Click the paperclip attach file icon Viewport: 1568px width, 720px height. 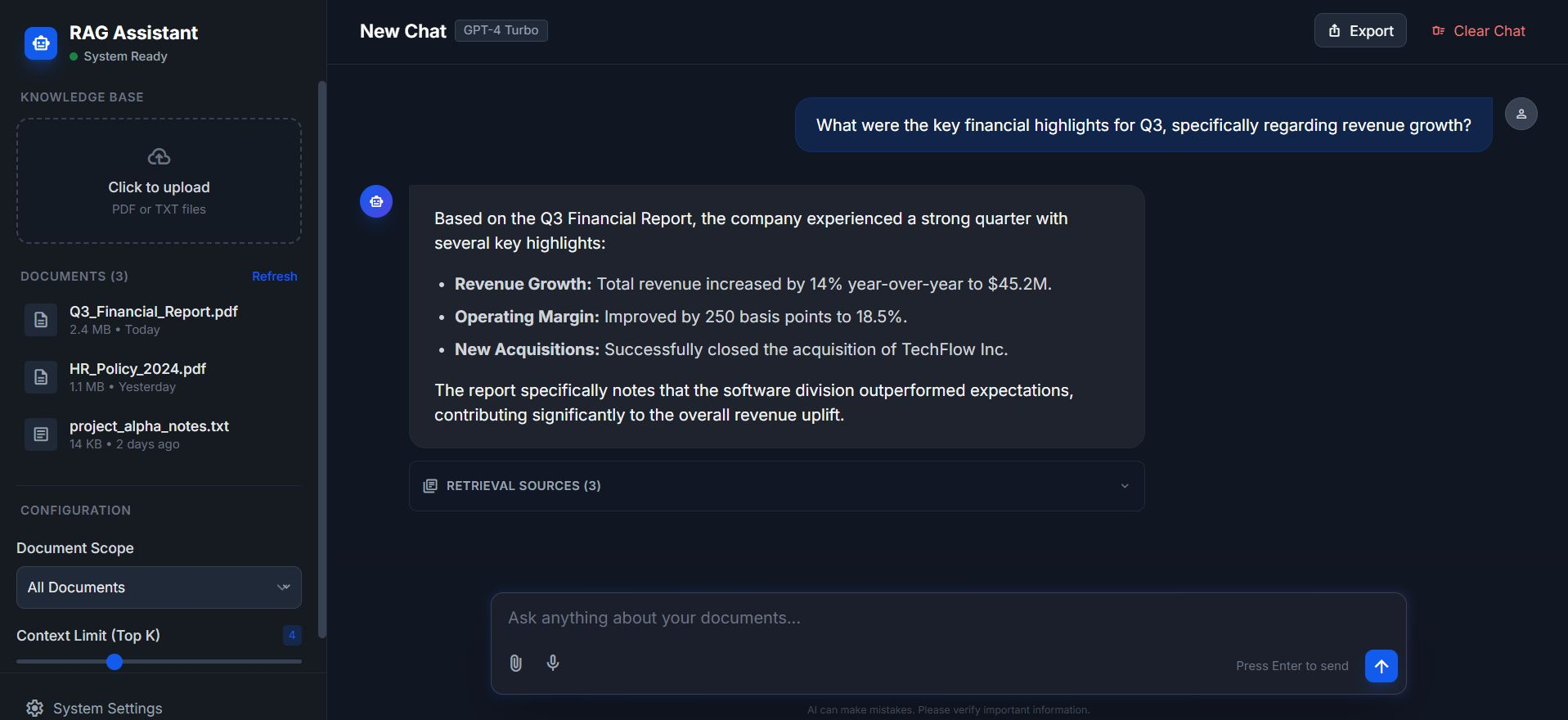515,663
